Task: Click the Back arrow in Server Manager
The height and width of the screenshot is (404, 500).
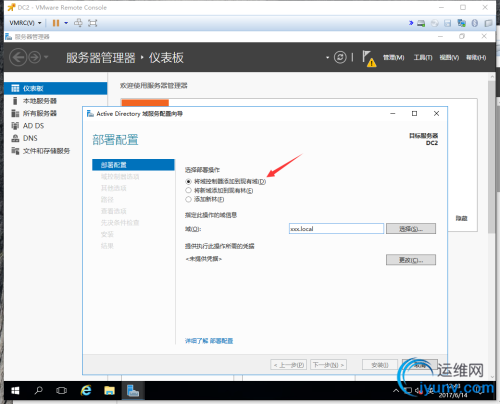Action: [18, 57]
